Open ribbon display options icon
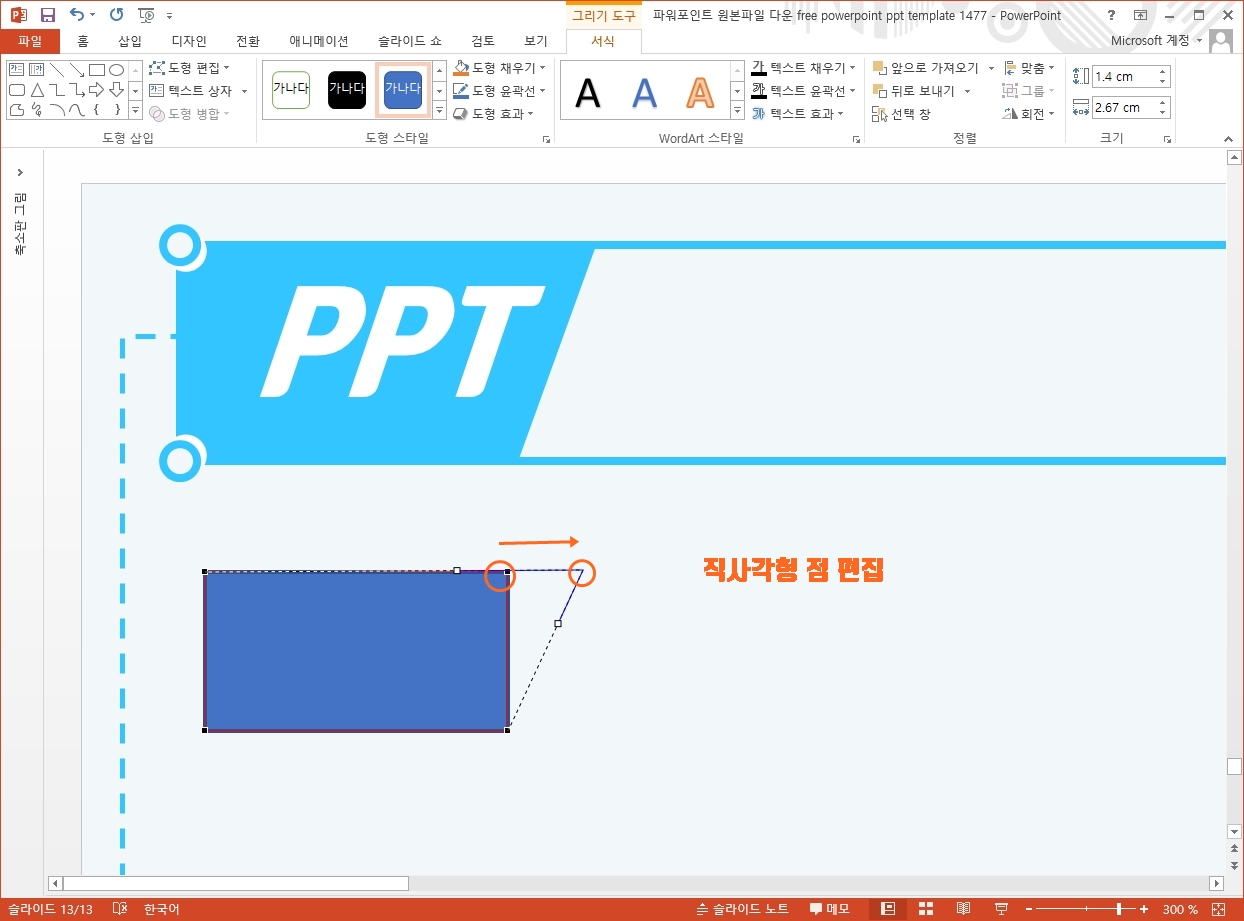1244x921 pixels. click(x=1141, y=15)
